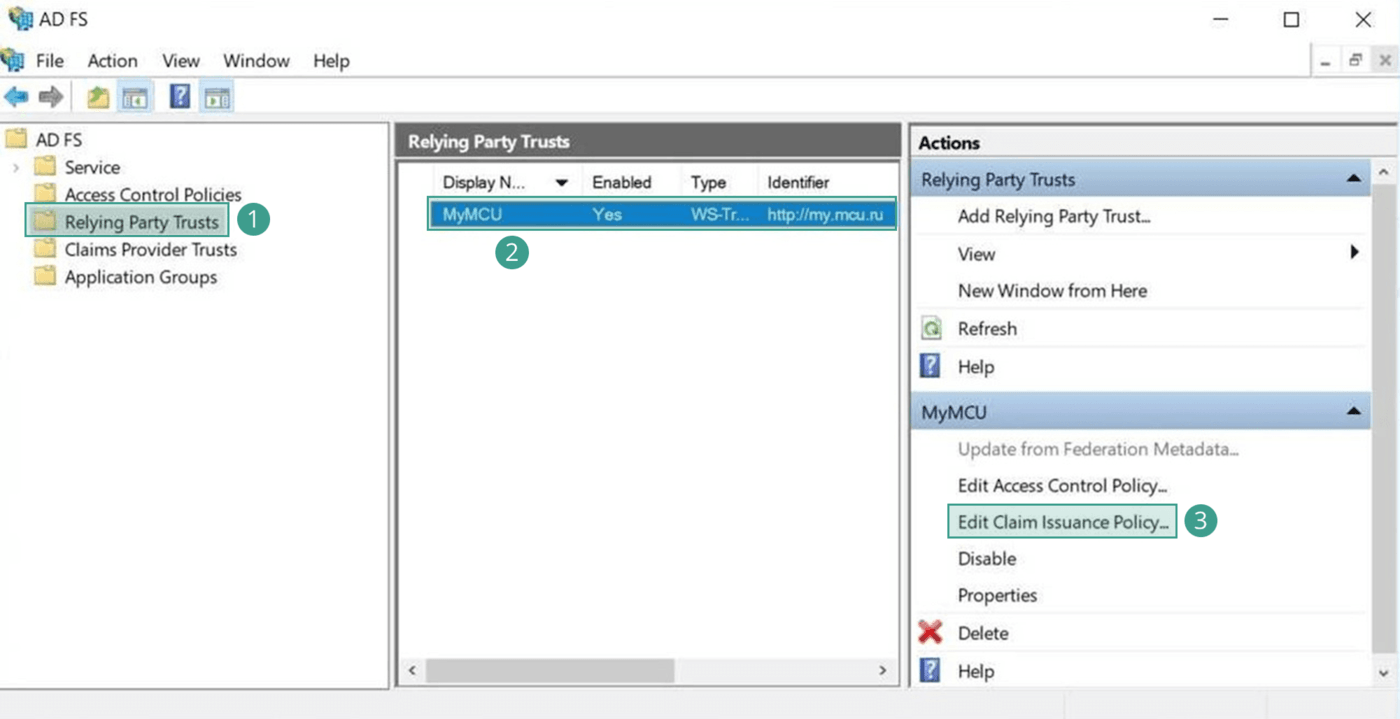The image size is (1400, 719).
Task: Toggle the Show/Hide Action Pane icon
Action: pos(217,97)
